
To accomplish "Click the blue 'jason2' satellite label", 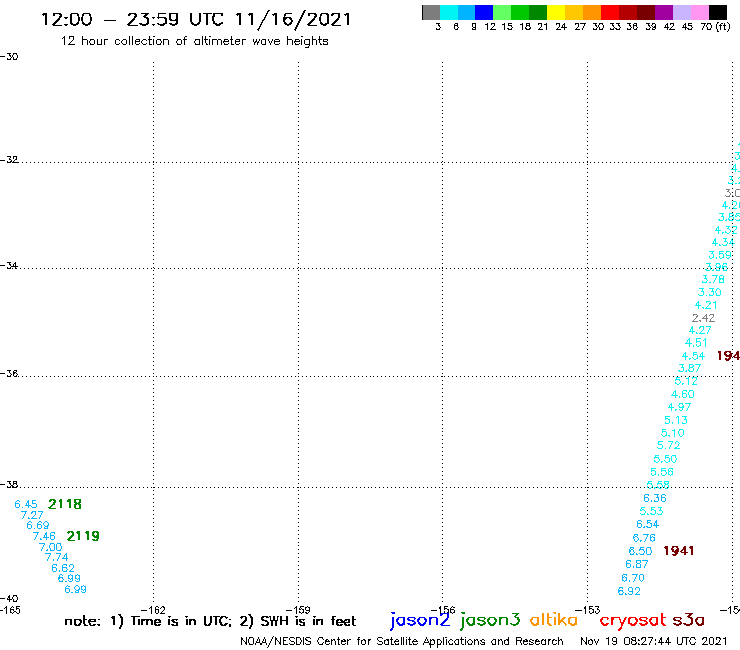I will point(420,620).
